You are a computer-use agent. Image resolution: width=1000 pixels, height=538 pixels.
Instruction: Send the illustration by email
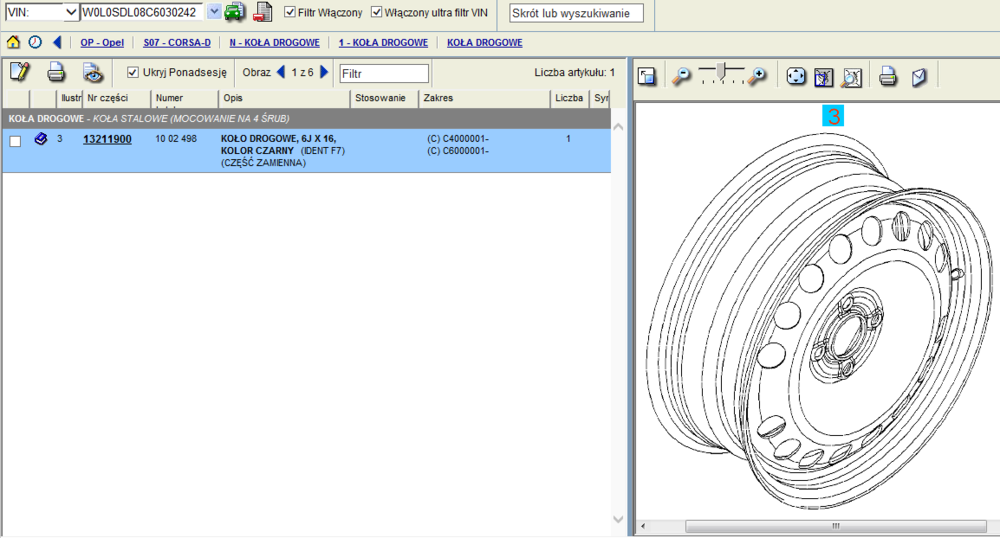point(919,77)
